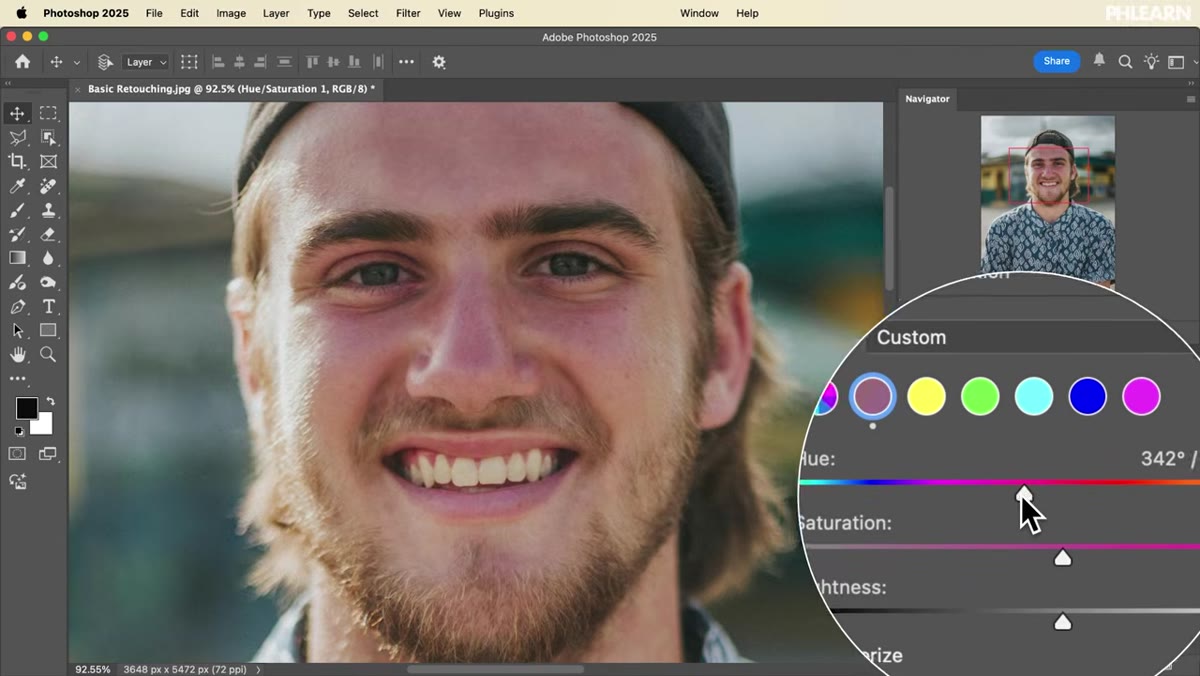The width and height of the screenshot is (1200, 676).
Task: Open the Change Screen Mode button
Action: [48, 453]
